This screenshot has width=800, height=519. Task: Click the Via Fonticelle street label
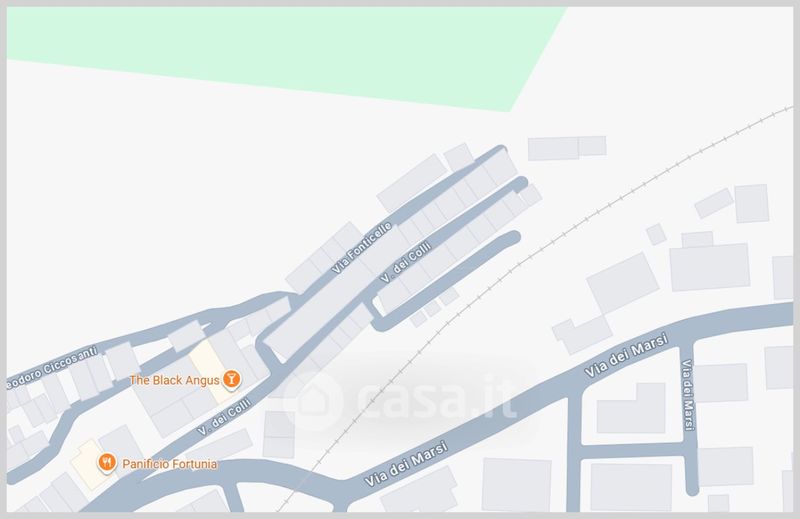coord(362,248)
